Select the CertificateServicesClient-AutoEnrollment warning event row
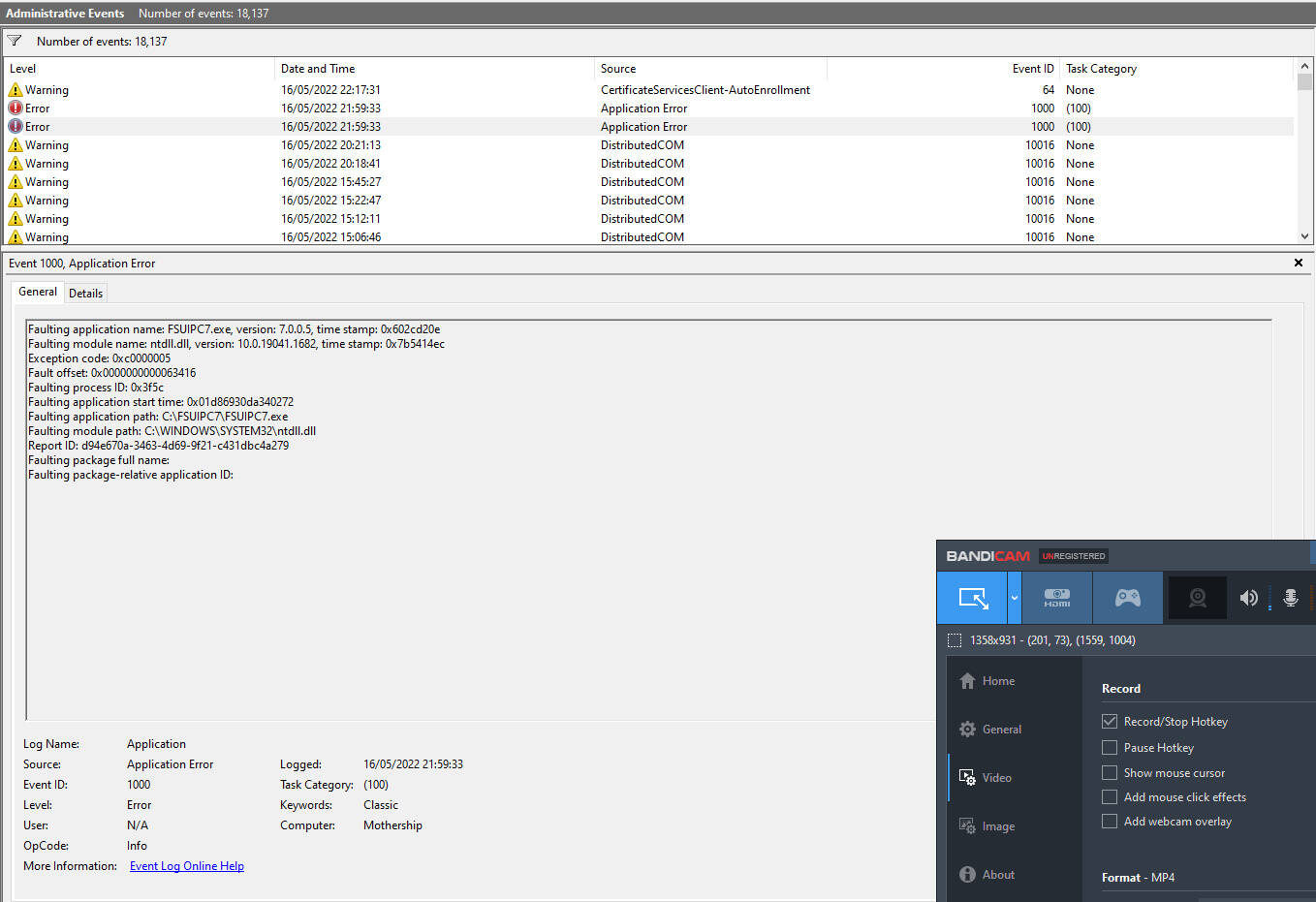 [x=388, y=89]
